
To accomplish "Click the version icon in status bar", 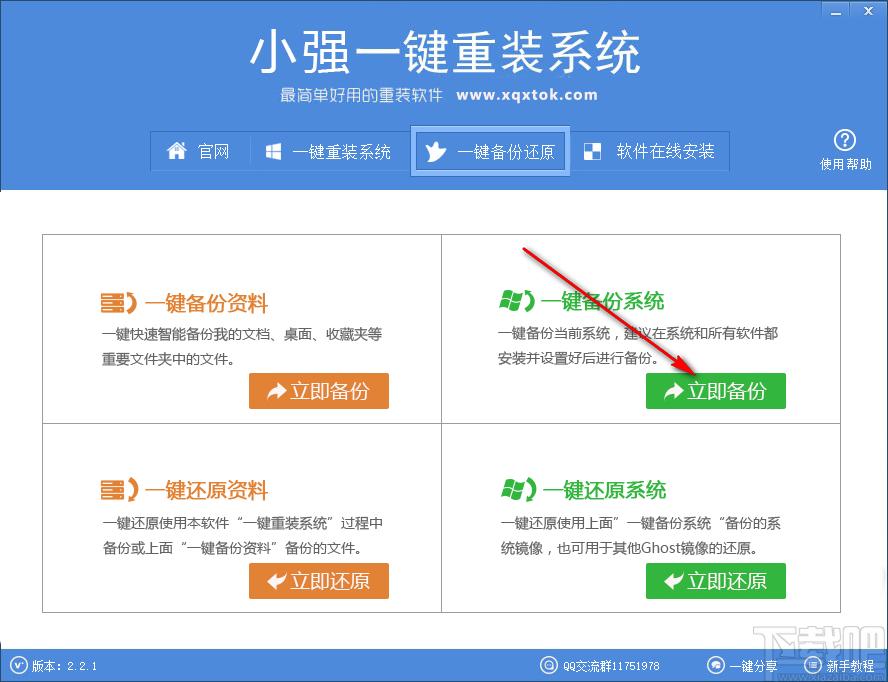I will pyautogui.click(x=19, y=665).
